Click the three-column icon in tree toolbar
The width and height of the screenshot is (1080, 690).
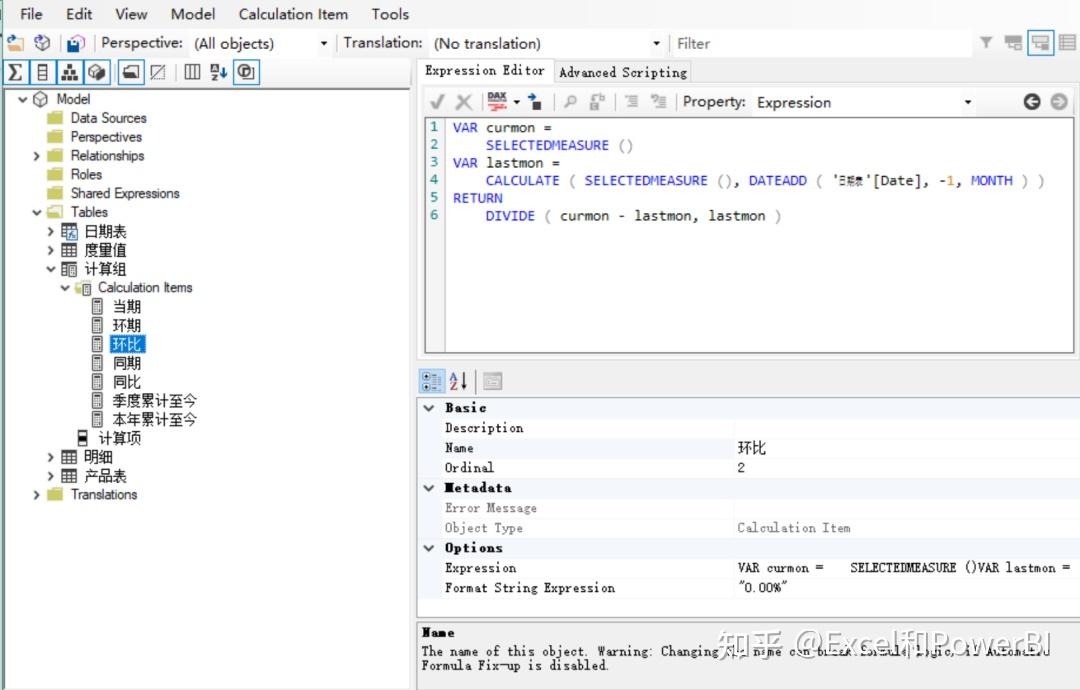pos(192,72)
